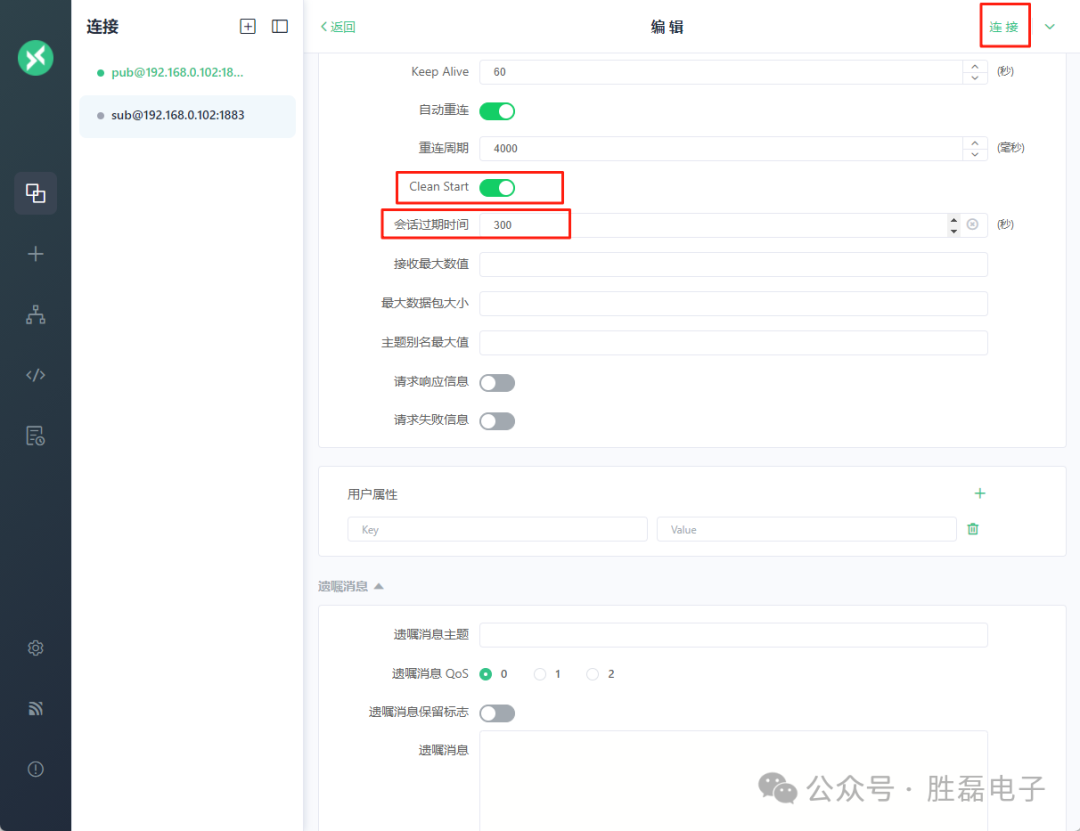Enable the 请求响应信息 switch
Viewport: 1080px width, 831px height.
coord(497,382)
